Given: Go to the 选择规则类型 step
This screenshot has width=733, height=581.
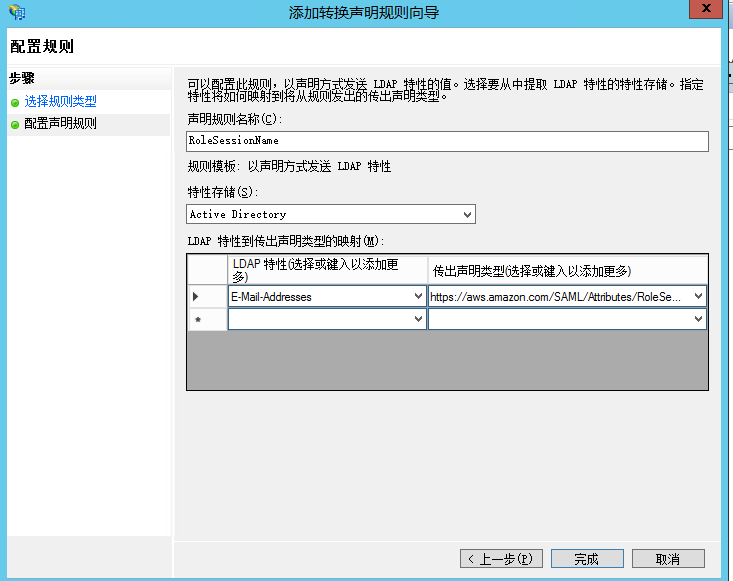Looking at the screenshot, I should tap(60, 102).
